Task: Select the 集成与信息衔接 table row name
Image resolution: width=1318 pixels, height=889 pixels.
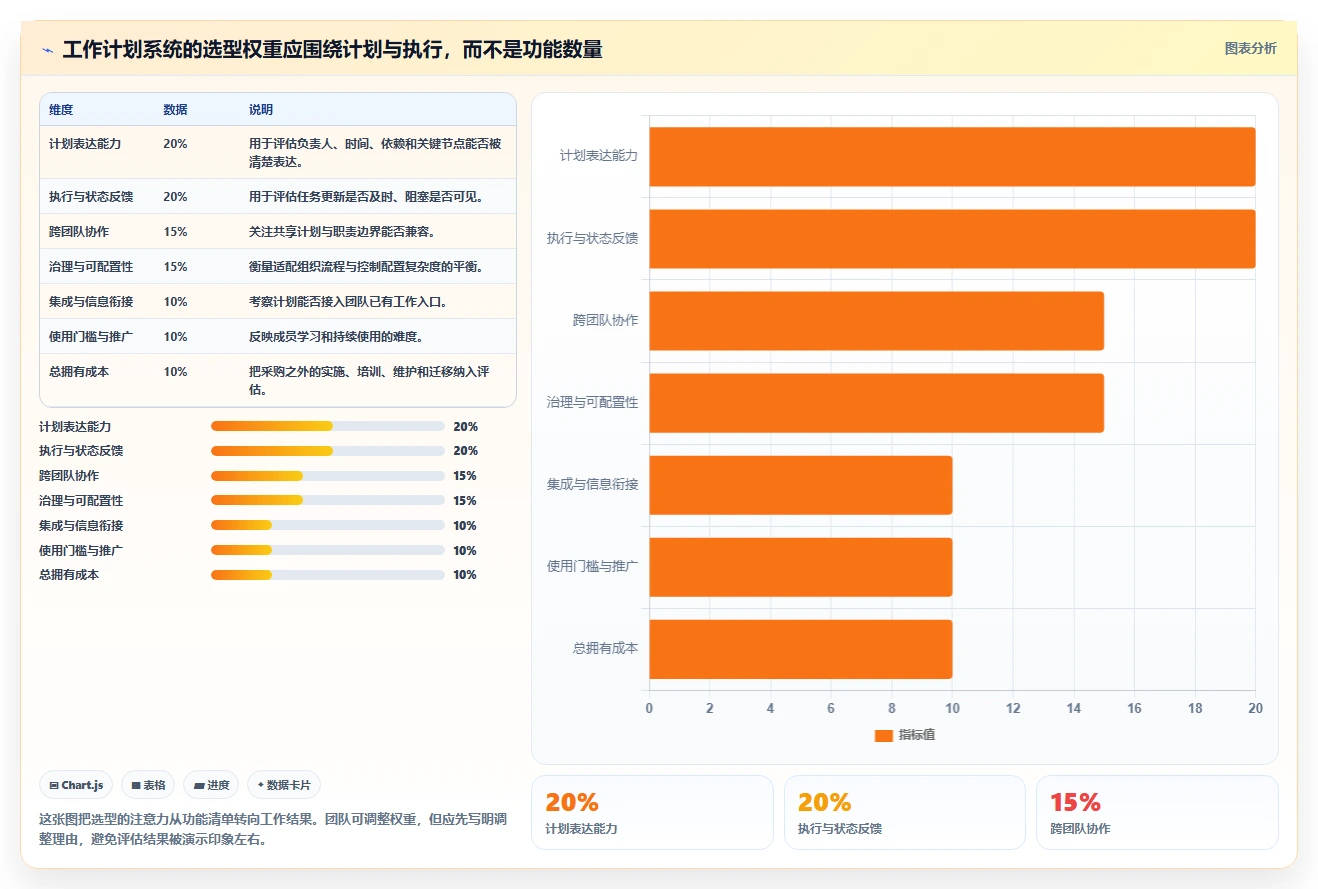Action: click(x=91, y=302)
